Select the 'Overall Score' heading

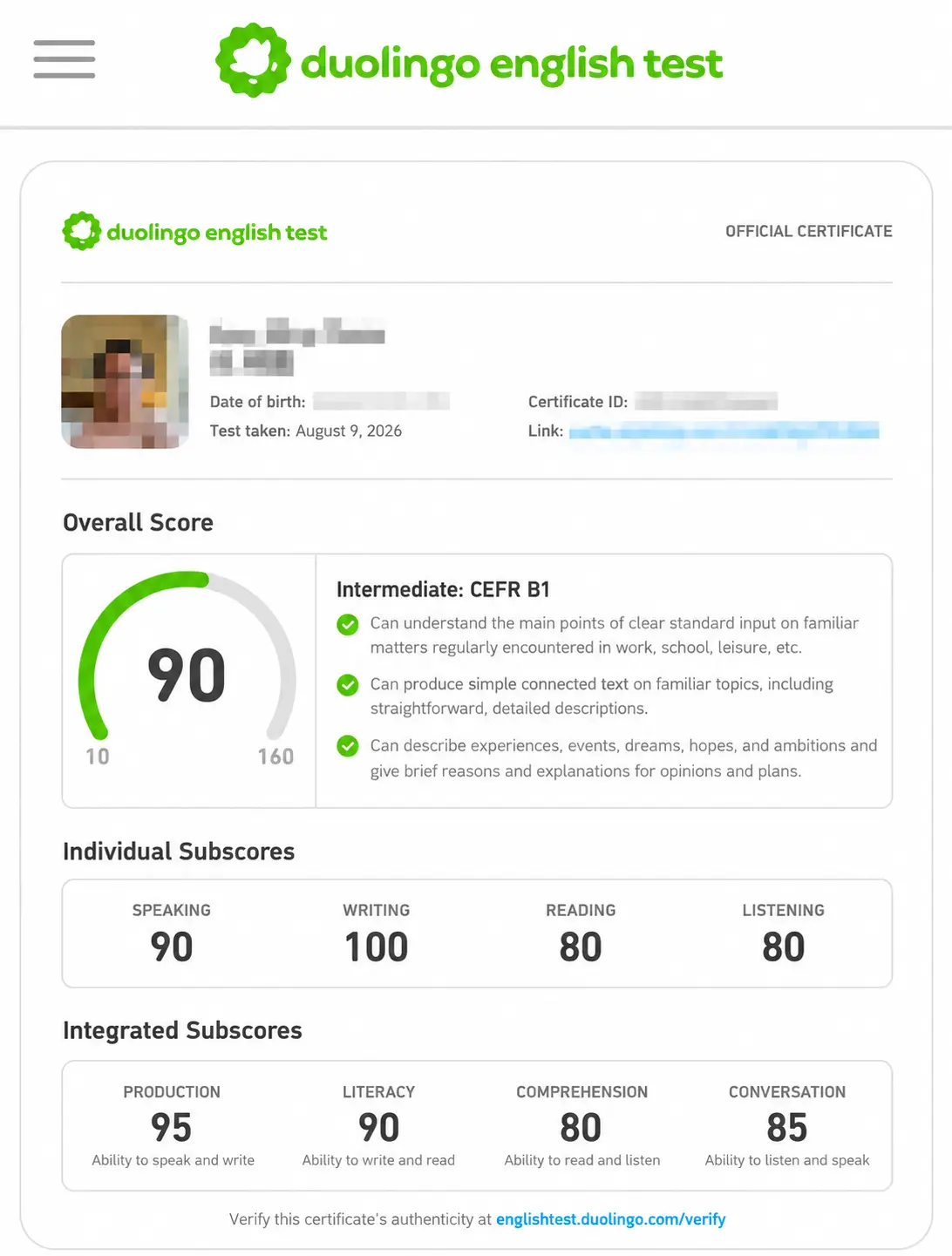pyautogui.click(x=138, y=522)
